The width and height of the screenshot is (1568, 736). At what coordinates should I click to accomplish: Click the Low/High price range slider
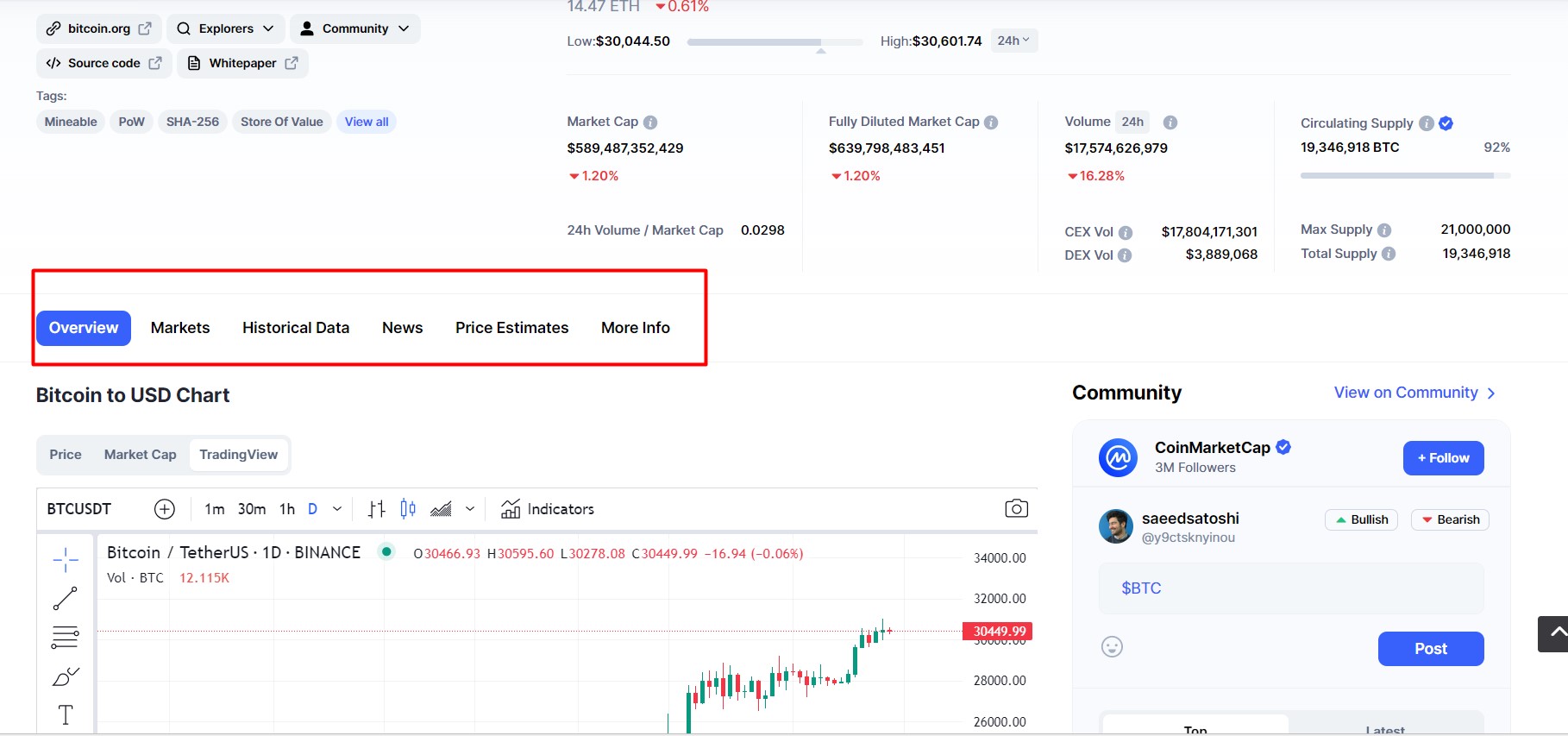775,41
